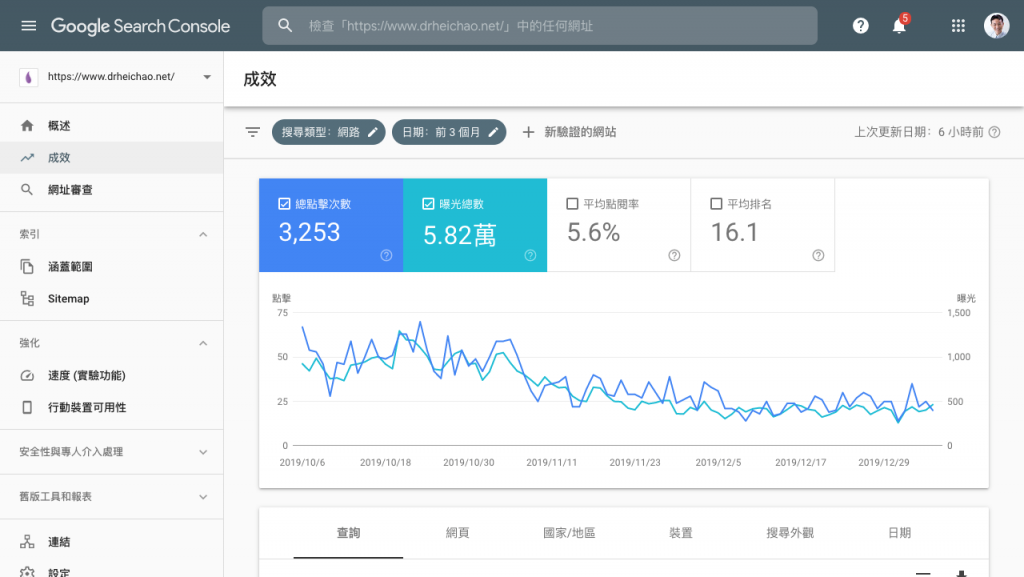
Task: Go to 概述 overview page
Action: [x=111, y=125]
